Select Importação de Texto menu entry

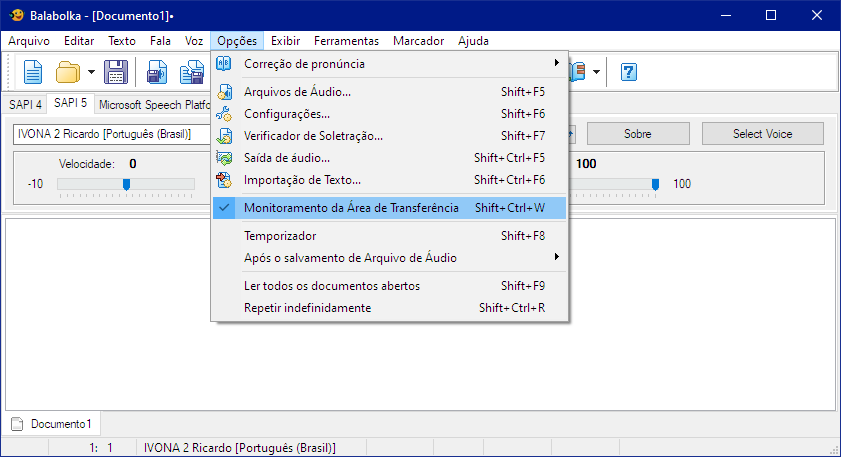tap(302, 180)
